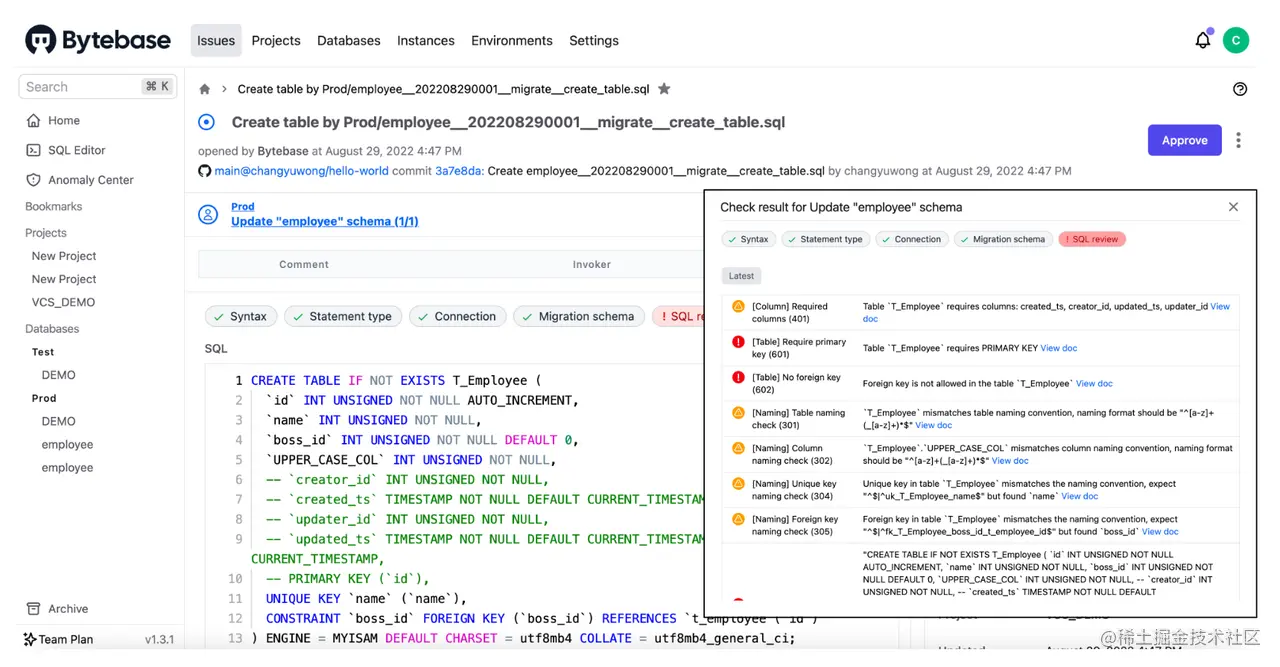Image resolution: width=1280 pixels, height=667 pixels.
Task: Click the Comment column header
Action: click(x=304, y=264)
